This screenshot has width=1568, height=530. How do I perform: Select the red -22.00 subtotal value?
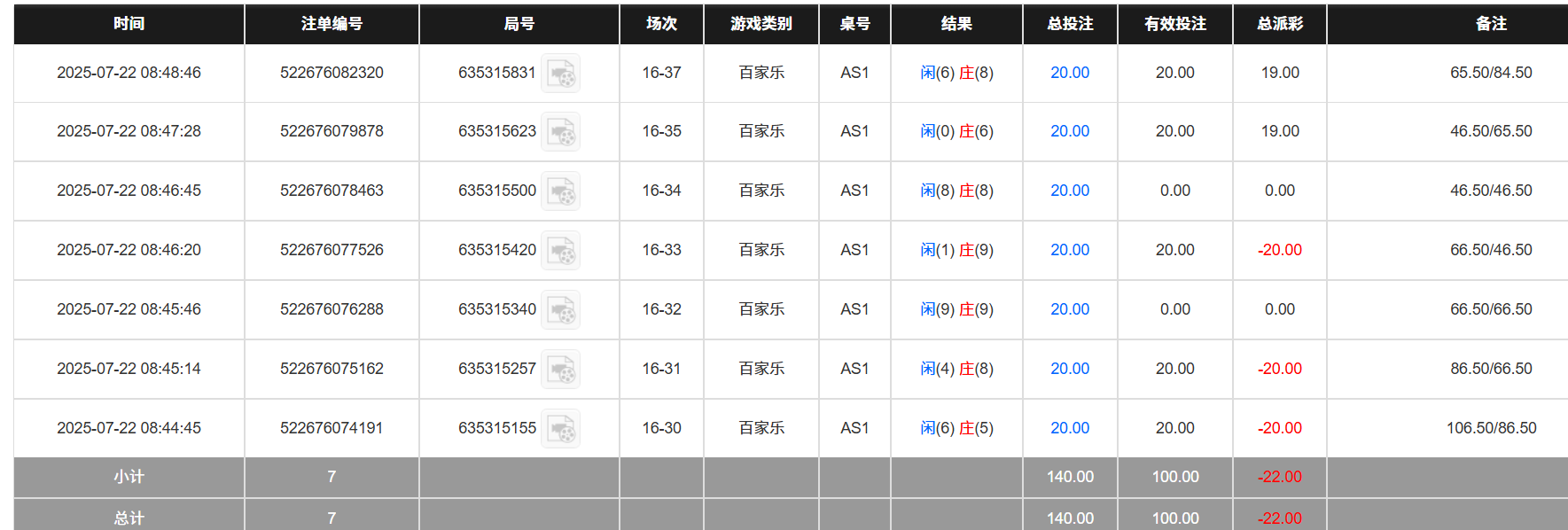point(1278,477)
